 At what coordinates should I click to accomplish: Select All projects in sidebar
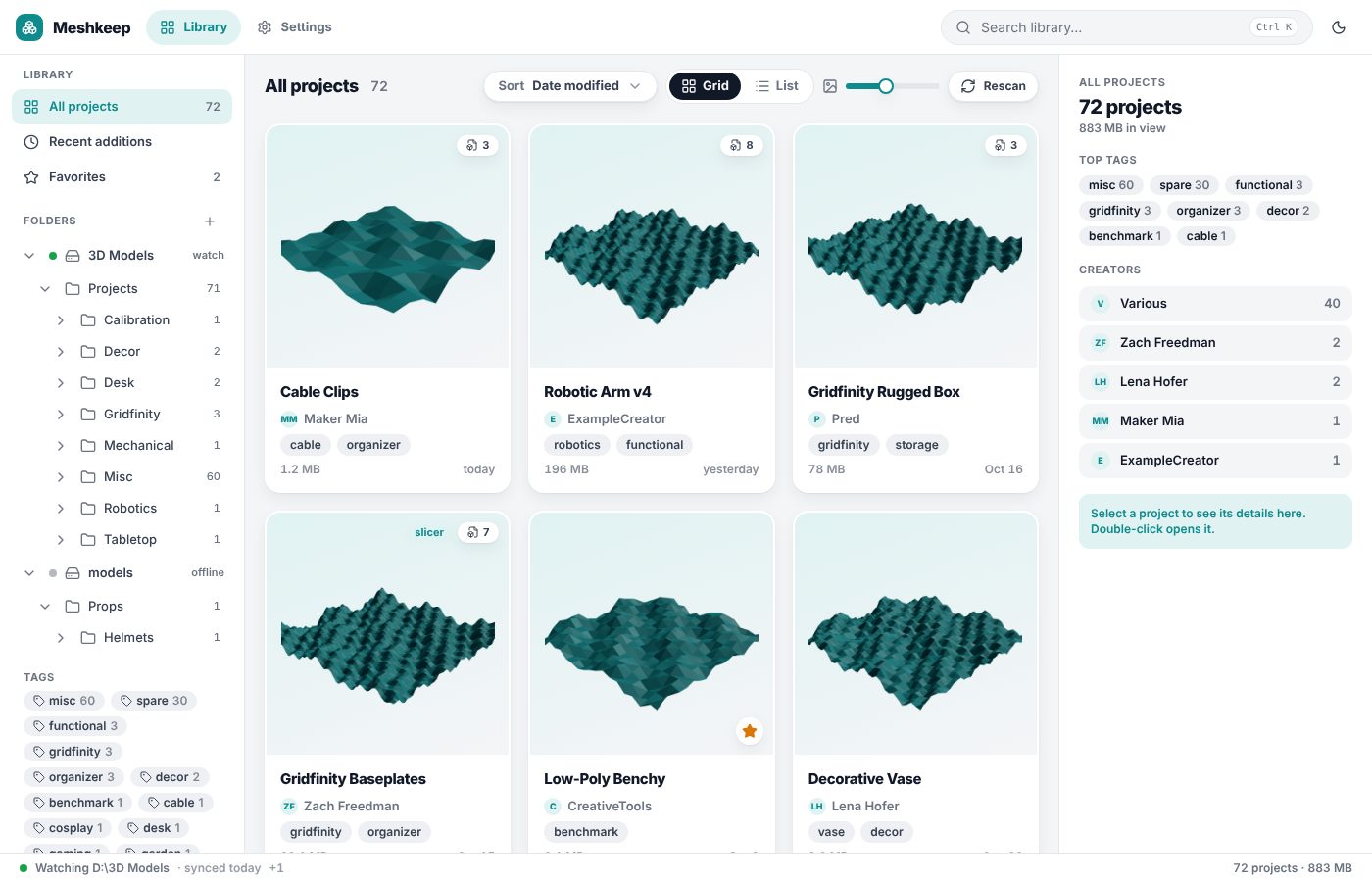(x=122, y=107)
